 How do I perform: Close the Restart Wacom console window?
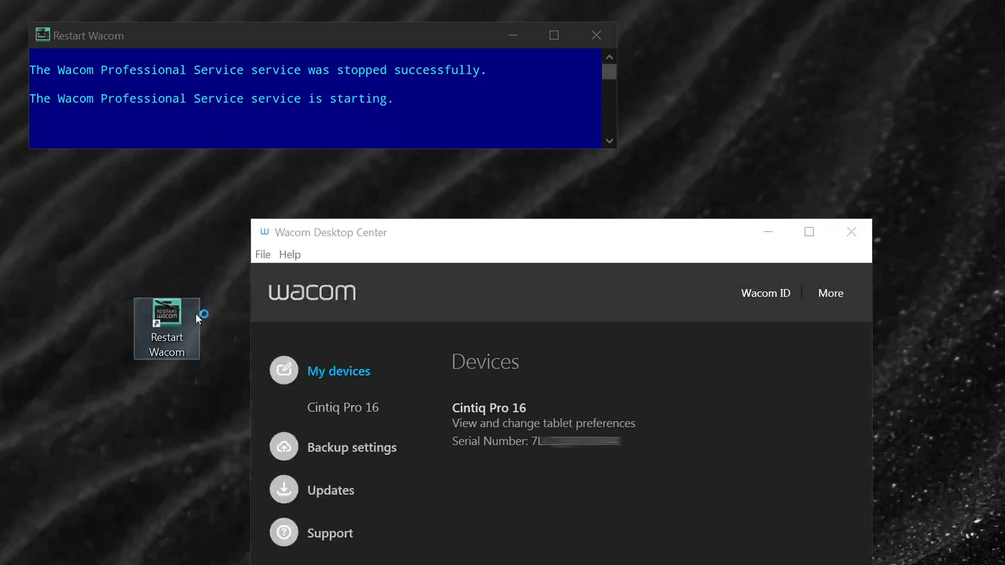point(596,35)
